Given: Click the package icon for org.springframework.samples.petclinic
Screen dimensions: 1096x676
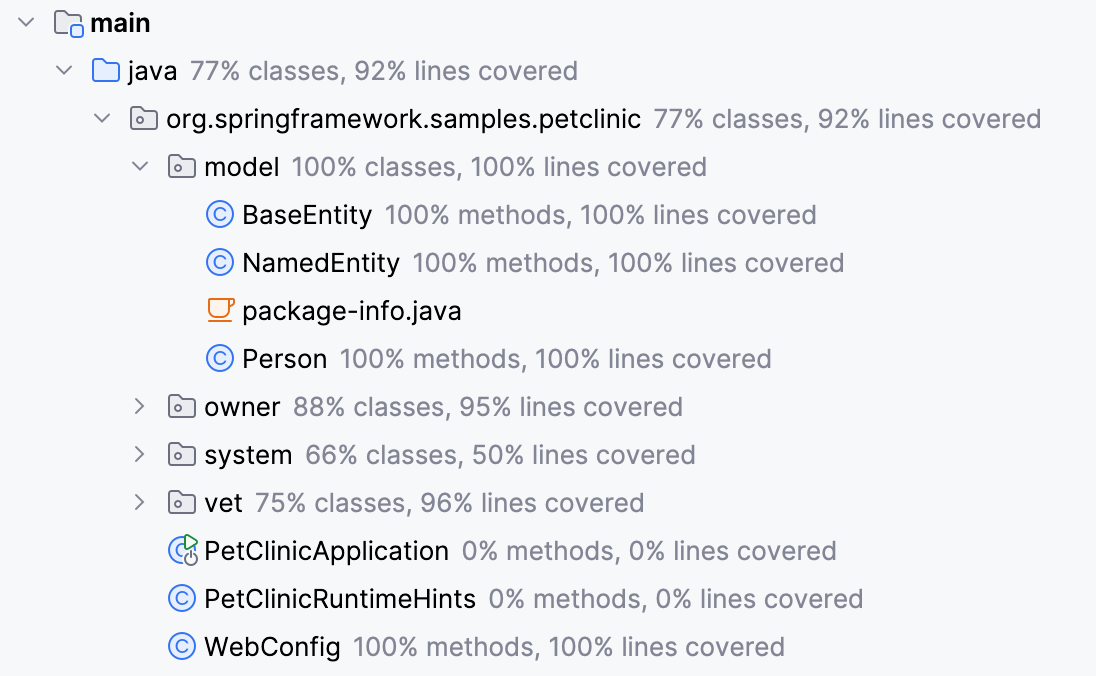Looking at the screenshot, I should [143, 118].
